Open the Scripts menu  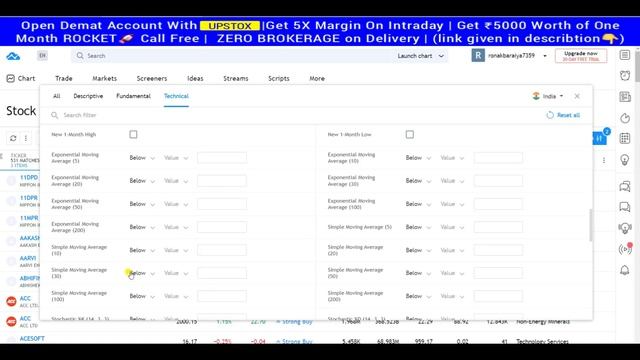pos(279,78)
